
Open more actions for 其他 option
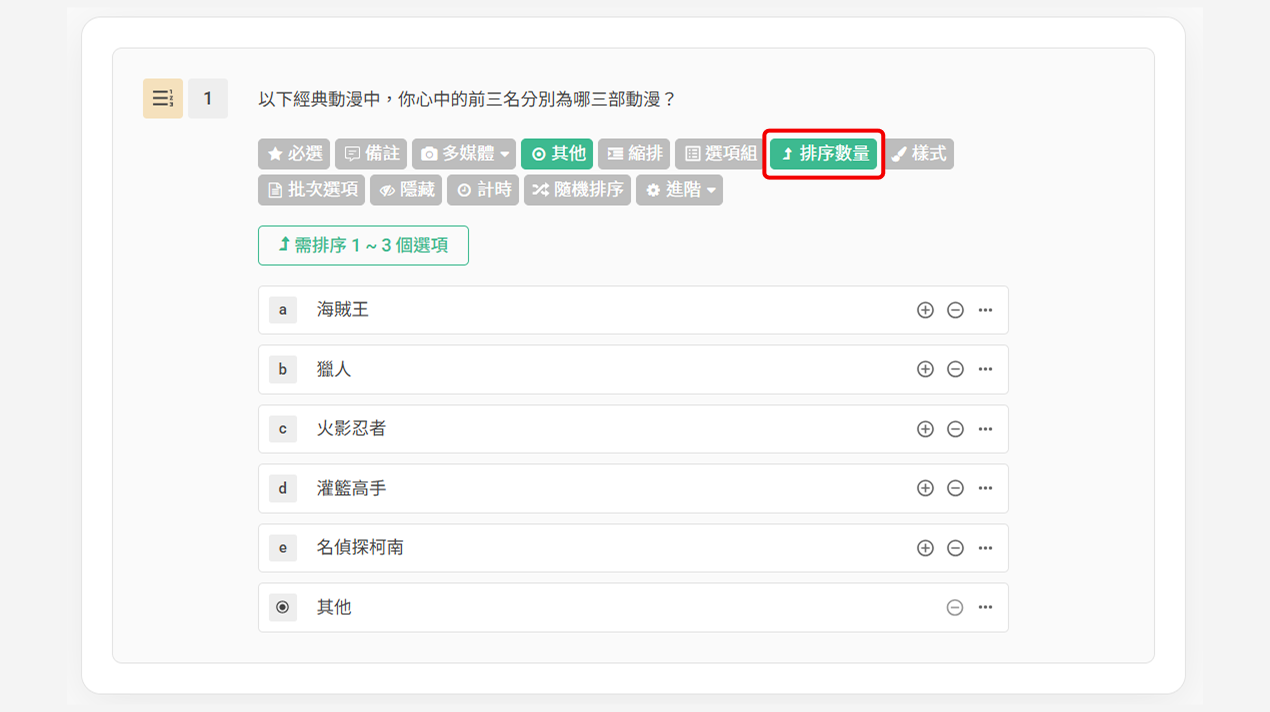pos(985,608)
